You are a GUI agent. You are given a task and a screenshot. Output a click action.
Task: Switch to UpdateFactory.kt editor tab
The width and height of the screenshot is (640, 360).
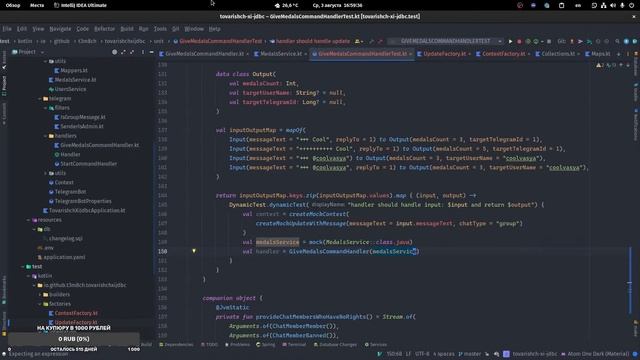click(x=444, y=54)
